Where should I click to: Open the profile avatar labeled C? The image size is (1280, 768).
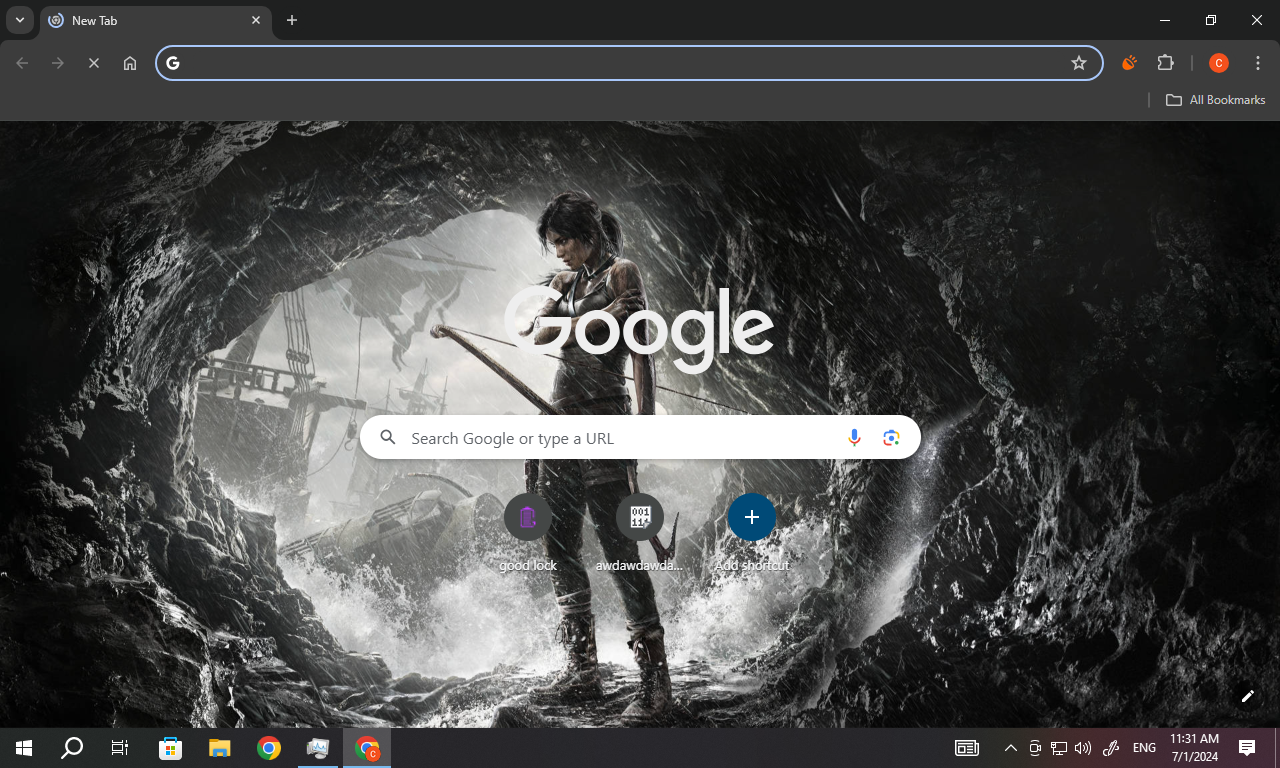[x=1218, y=63]
